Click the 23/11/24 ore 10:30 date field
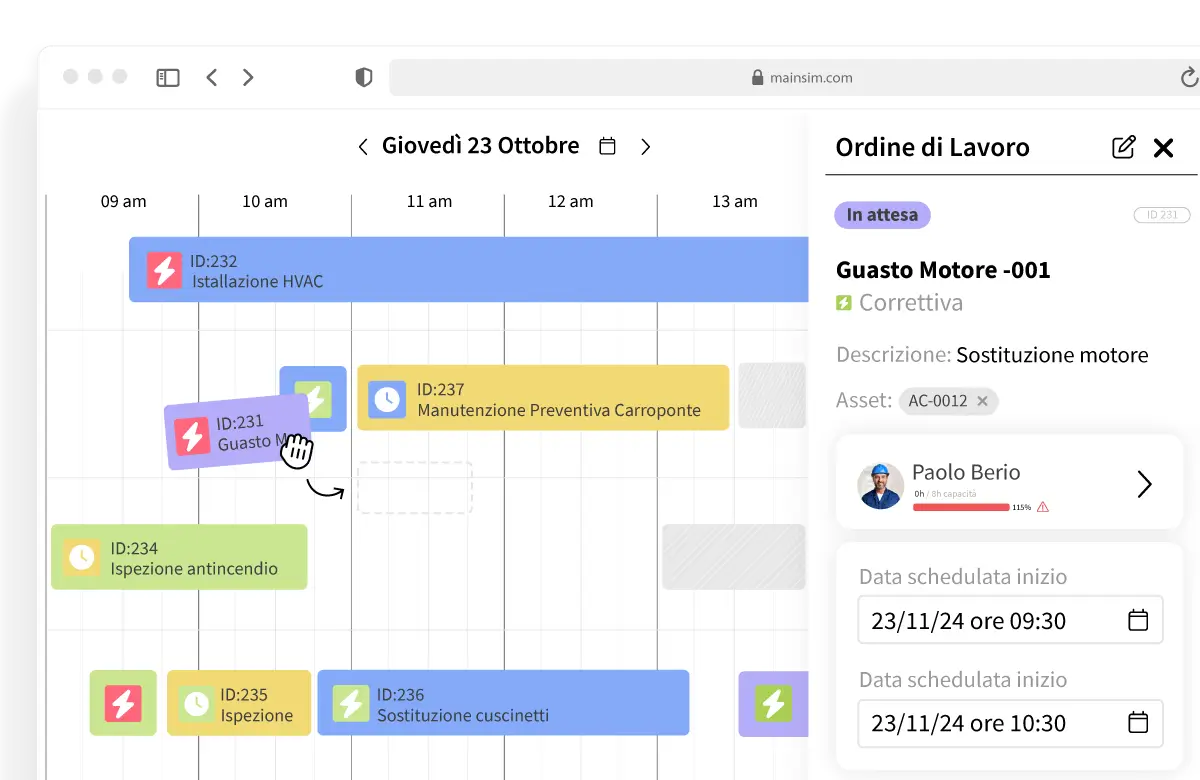The height and width of the screenshot is (780, 1200). point(1010,723)
